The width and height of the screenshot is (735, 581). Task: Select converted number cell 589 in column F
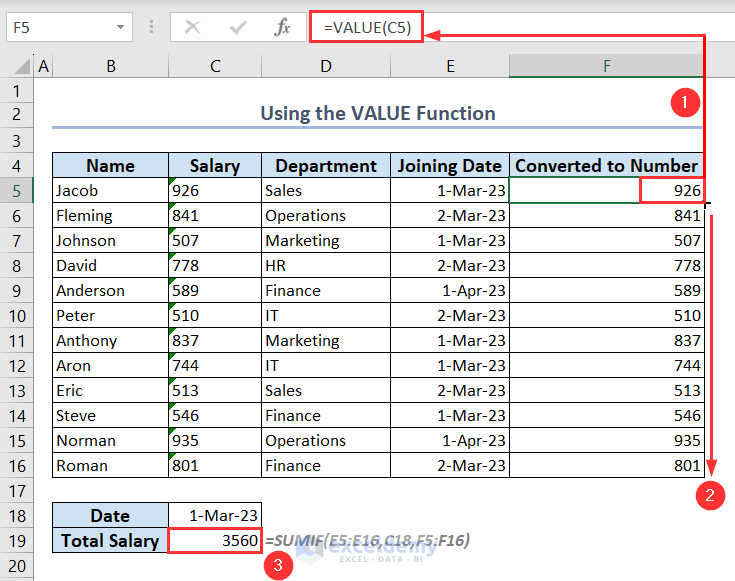pos(607,290)
